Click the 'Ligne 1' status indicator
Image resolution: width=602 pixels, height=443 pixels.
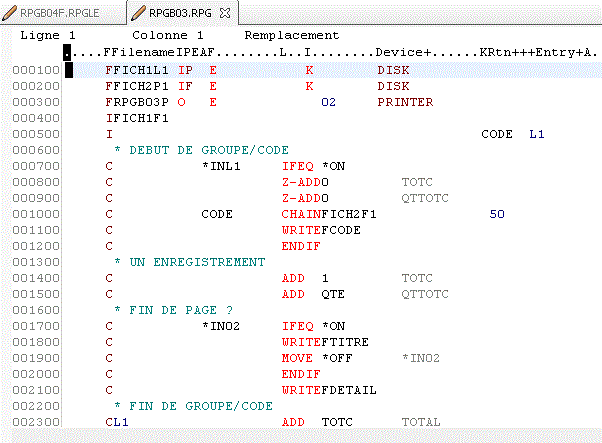48,35
